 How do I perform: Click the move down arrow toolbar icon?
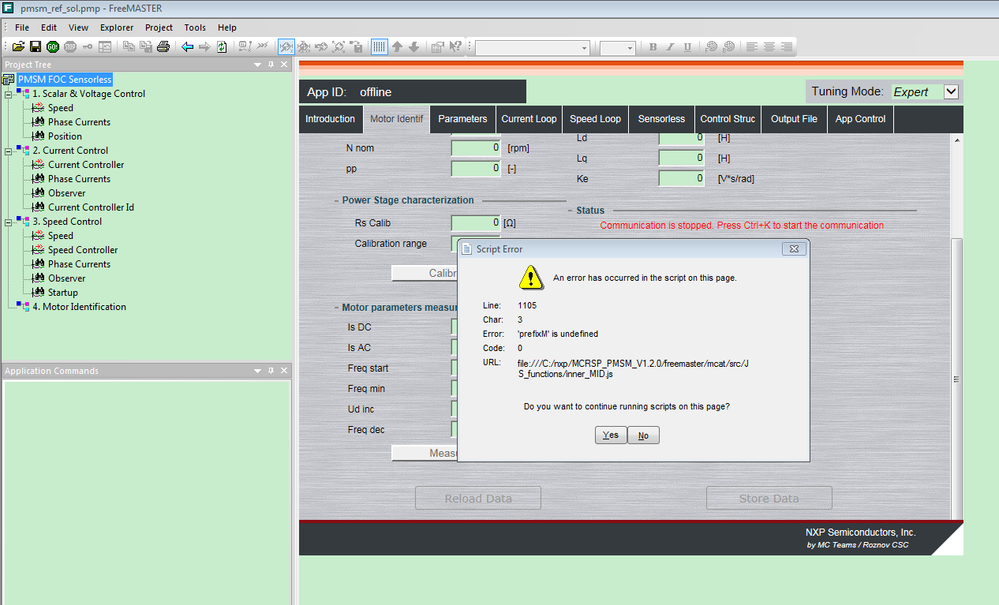point(413,46)
